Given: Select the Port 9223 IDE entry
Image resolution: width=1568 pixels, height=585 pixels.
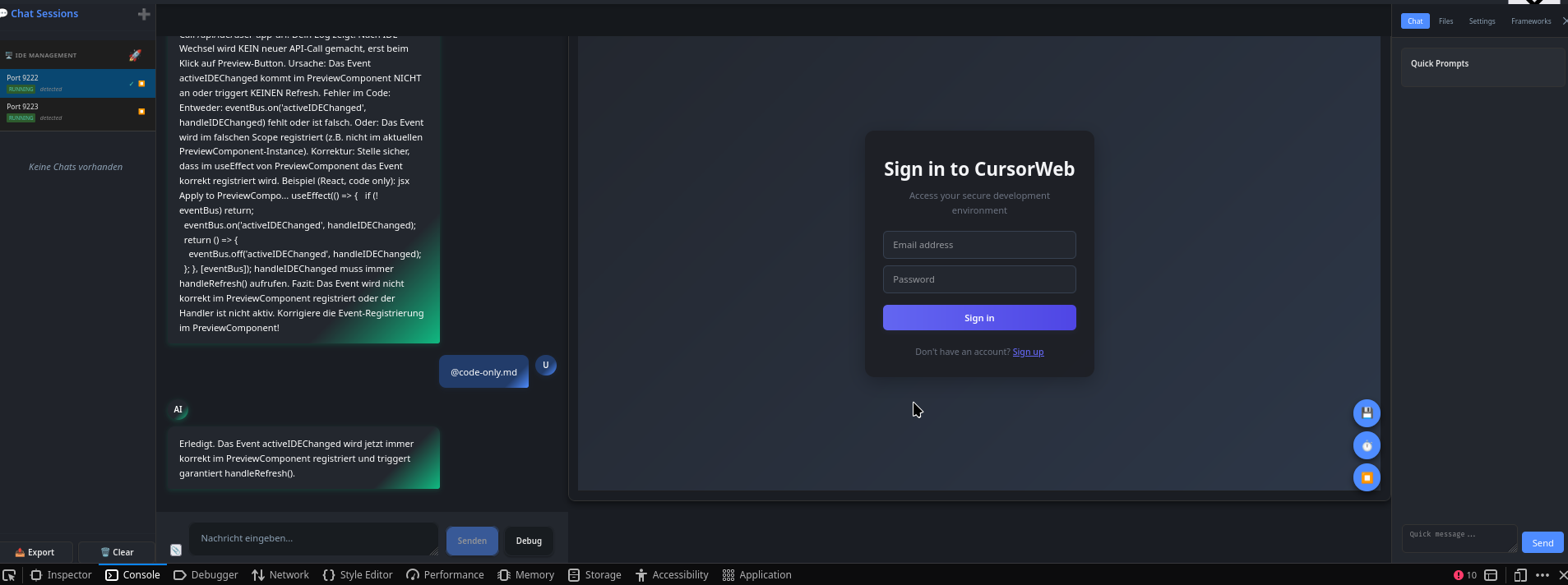Looking at the screenshot, I should click(x=77, y=112).
